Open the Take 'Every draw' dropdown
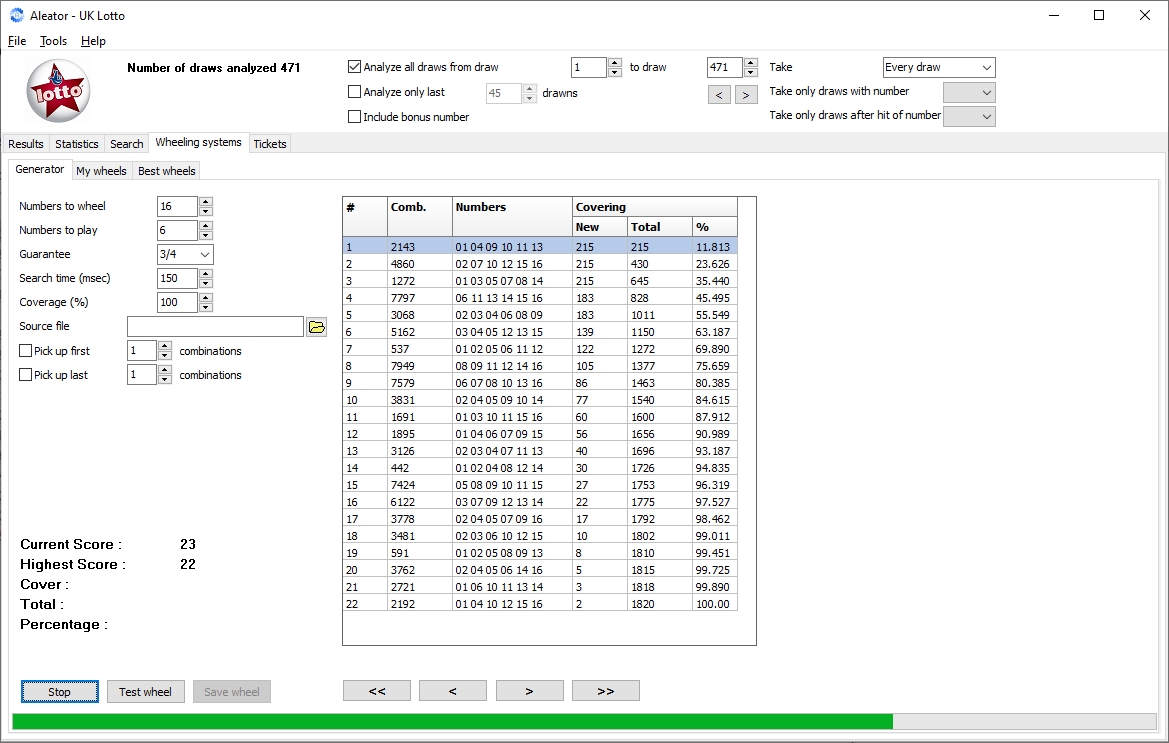 (939, 67)
